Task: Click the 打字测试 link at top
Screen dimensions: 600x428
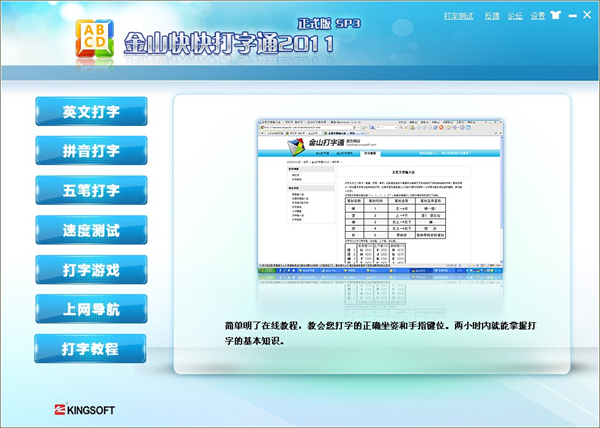Action: [x=459, y=17]
